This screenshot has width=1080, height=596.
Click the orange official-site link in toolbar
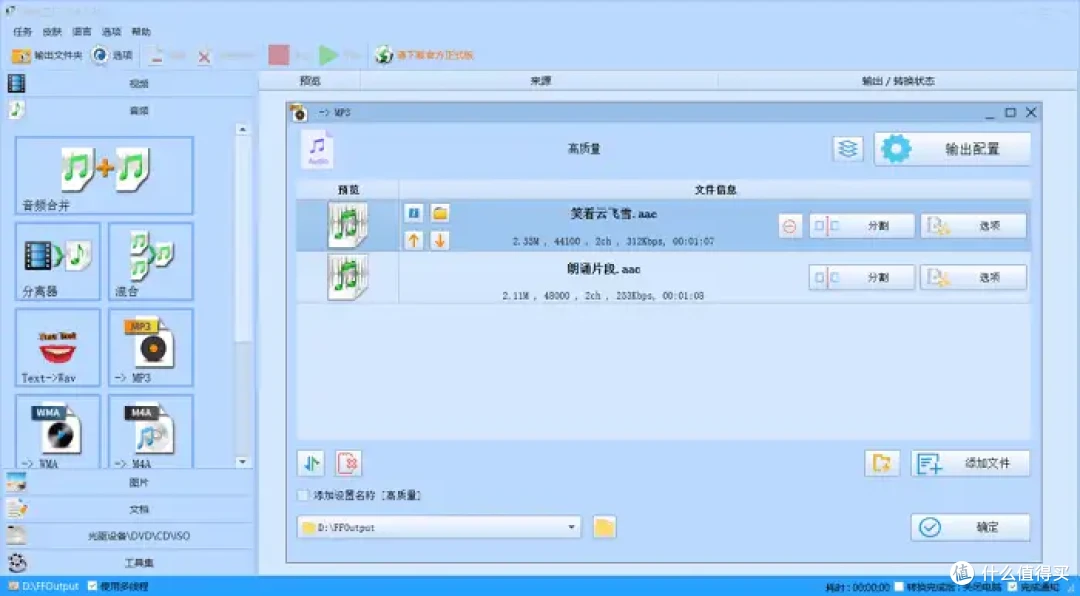435,55
